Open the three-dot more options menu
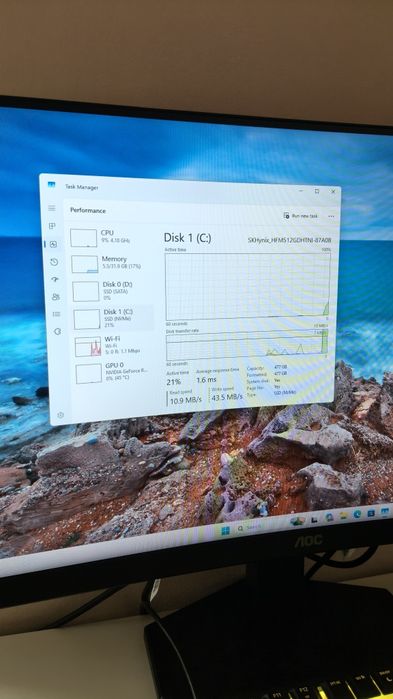The height and width of the screenshot is (699, 393). point(331,216)
